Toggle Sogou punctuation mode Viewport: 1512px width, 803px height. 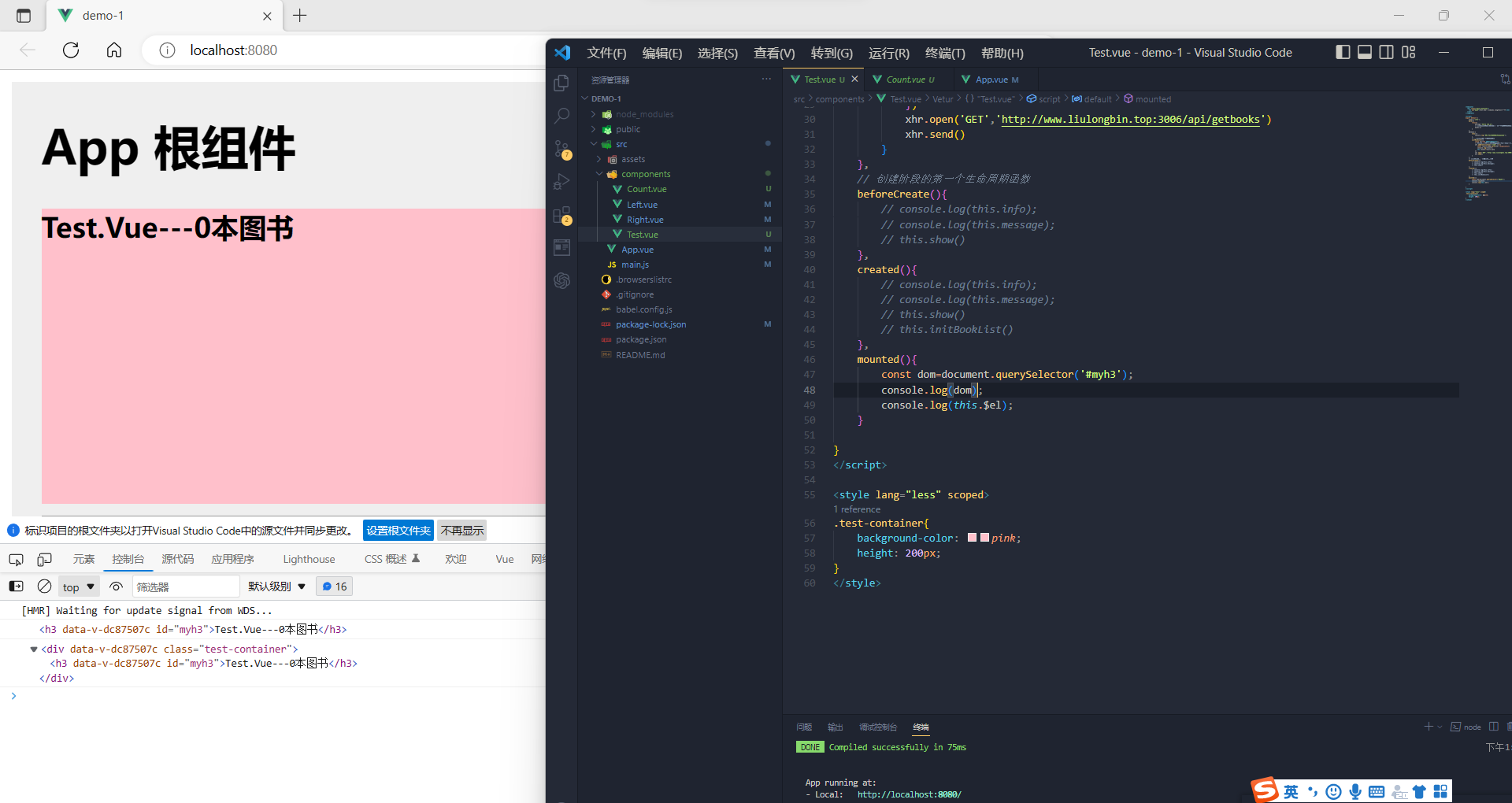(1312, 792)
